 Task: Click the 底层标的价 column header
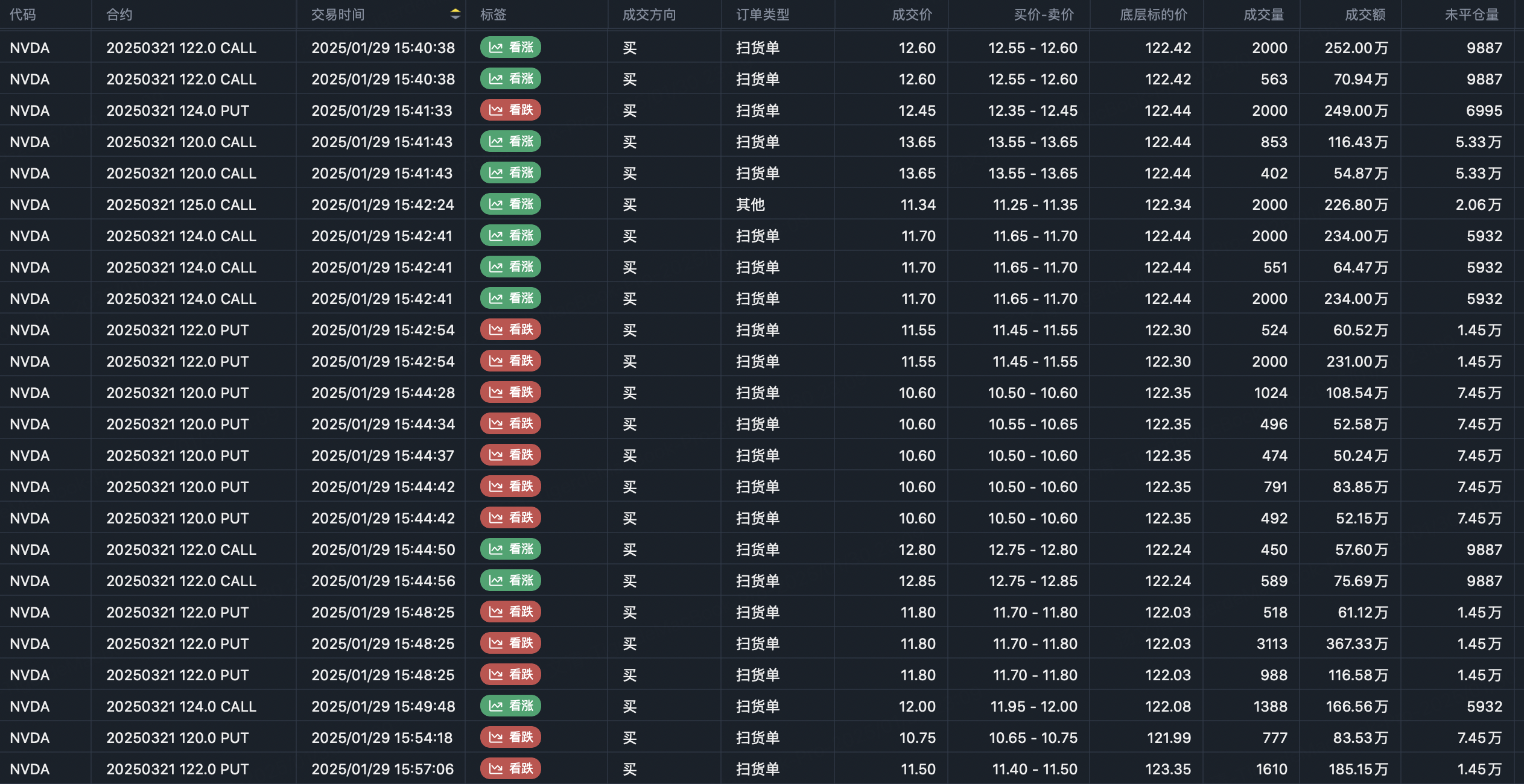point(1153,14)
